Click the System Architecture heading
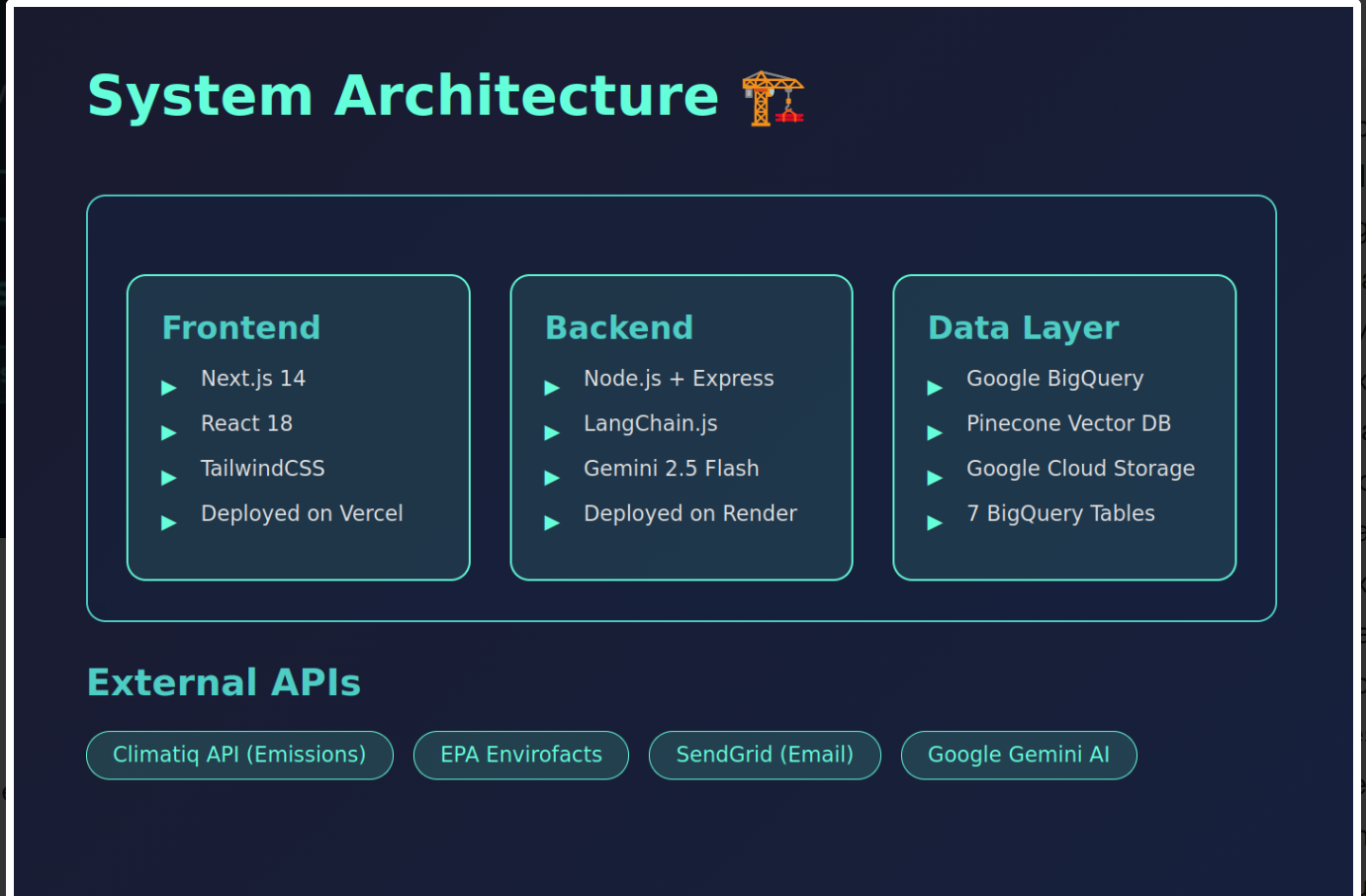 point(404,96)
